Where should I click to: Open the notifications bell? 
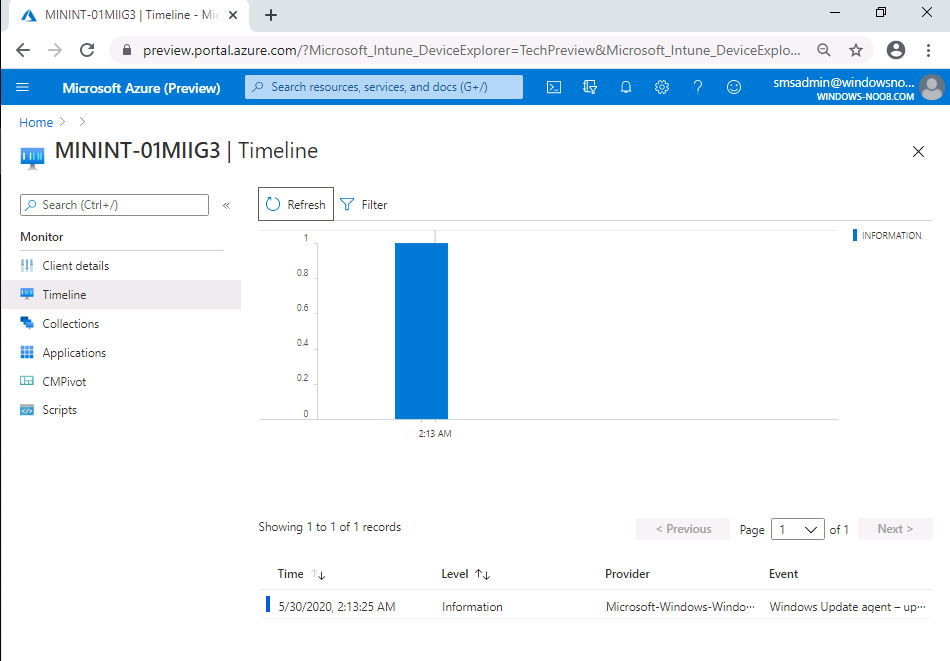coord(626,87)
